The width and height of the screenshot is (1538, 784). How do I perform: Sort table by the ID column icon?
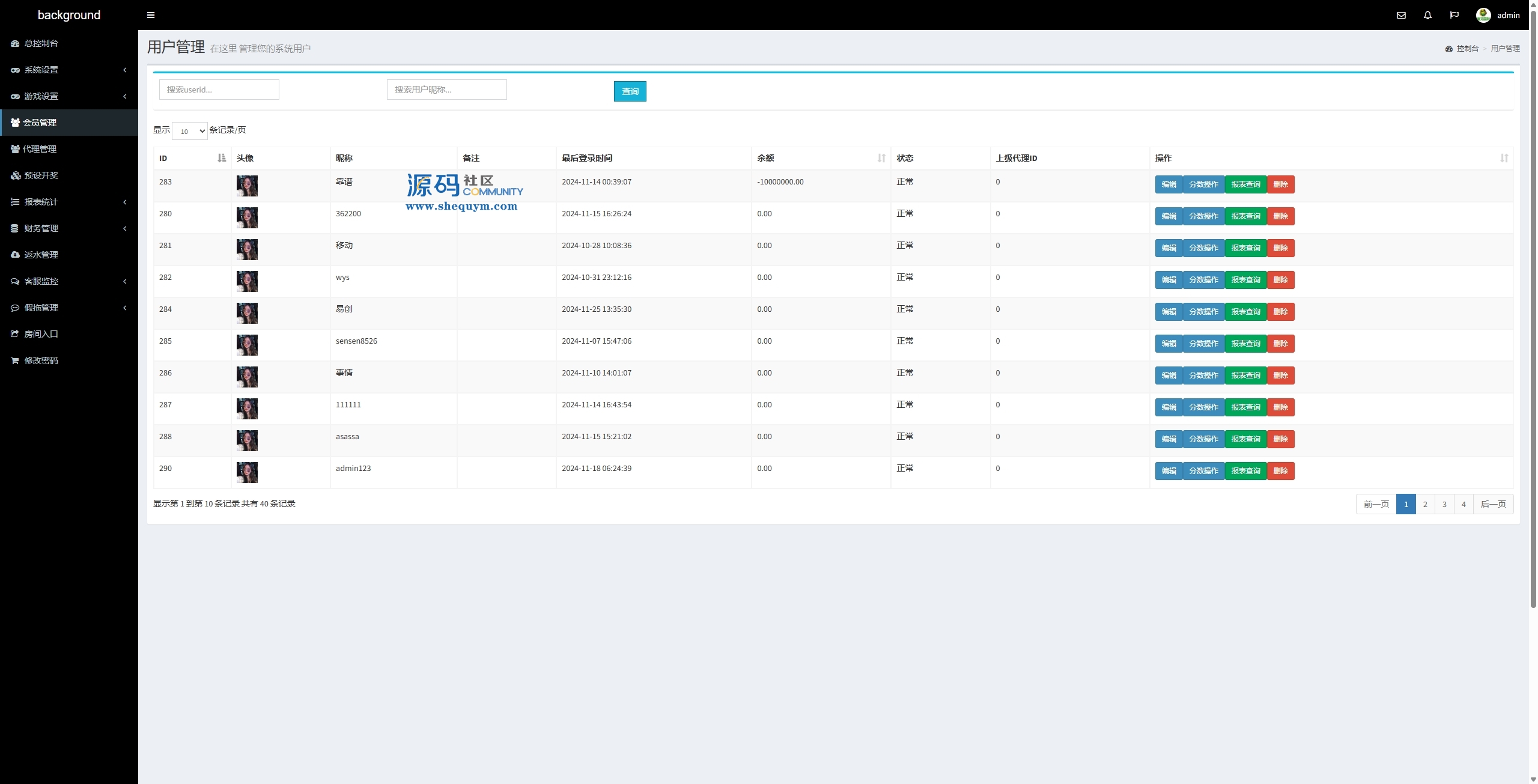[x=222, y=158]
